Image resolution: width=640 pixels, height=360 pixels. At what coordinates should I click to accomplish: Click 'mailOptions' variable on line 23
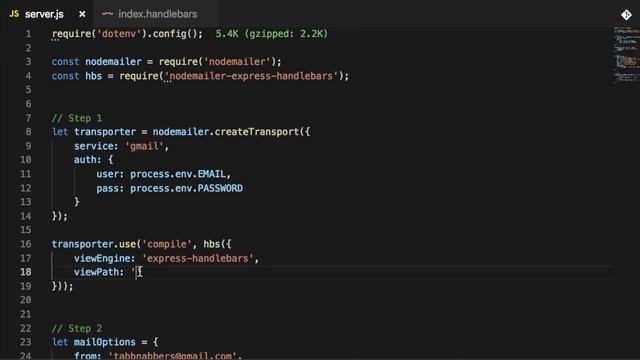[104, 342]
